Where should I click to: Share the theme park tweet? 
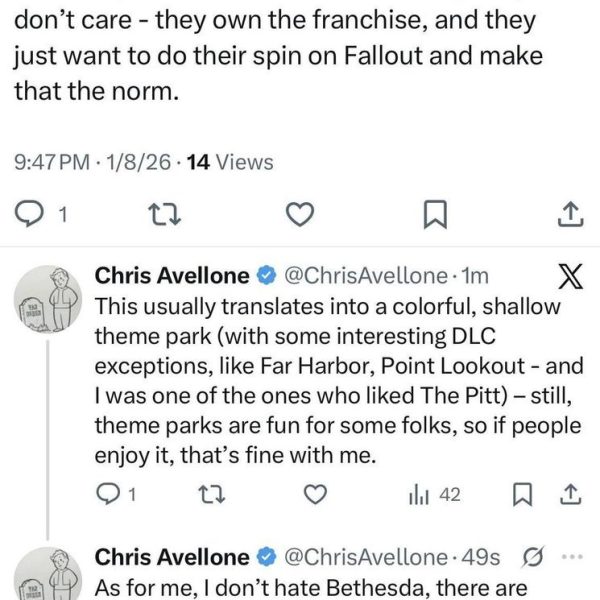pos(568,493)
